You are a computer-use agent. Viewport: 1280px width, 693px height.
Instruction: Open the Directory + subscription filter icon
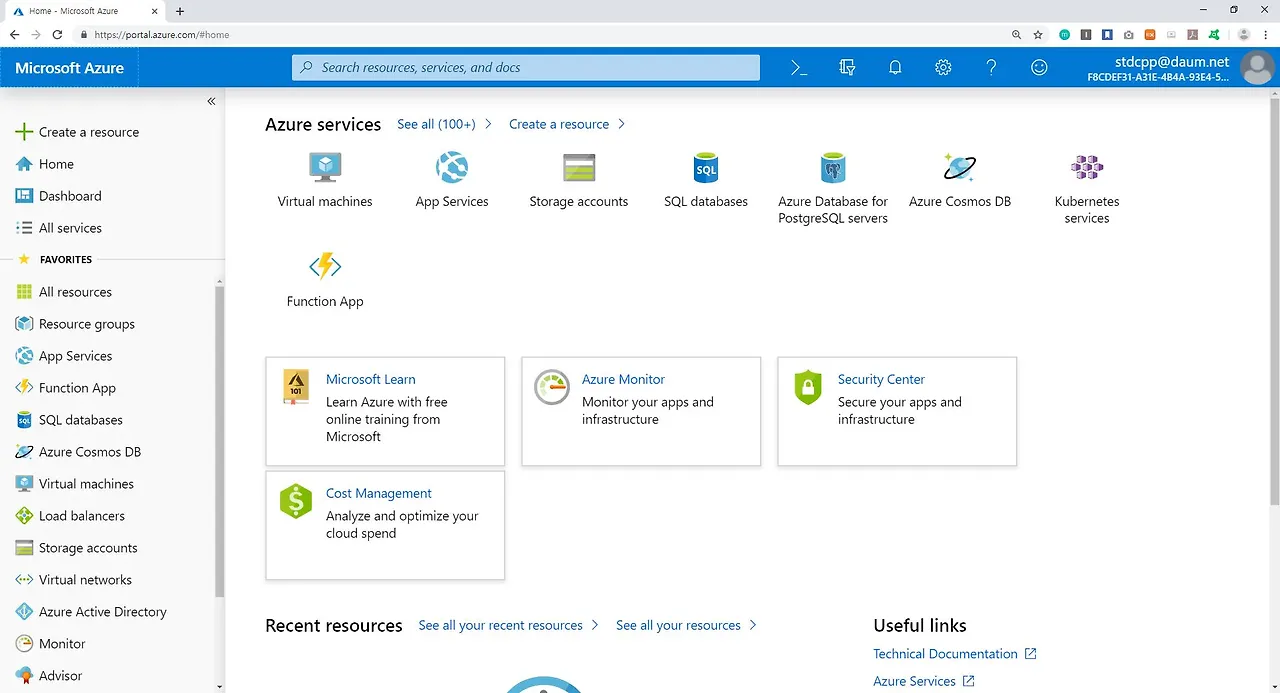click(x=847, y=67)
